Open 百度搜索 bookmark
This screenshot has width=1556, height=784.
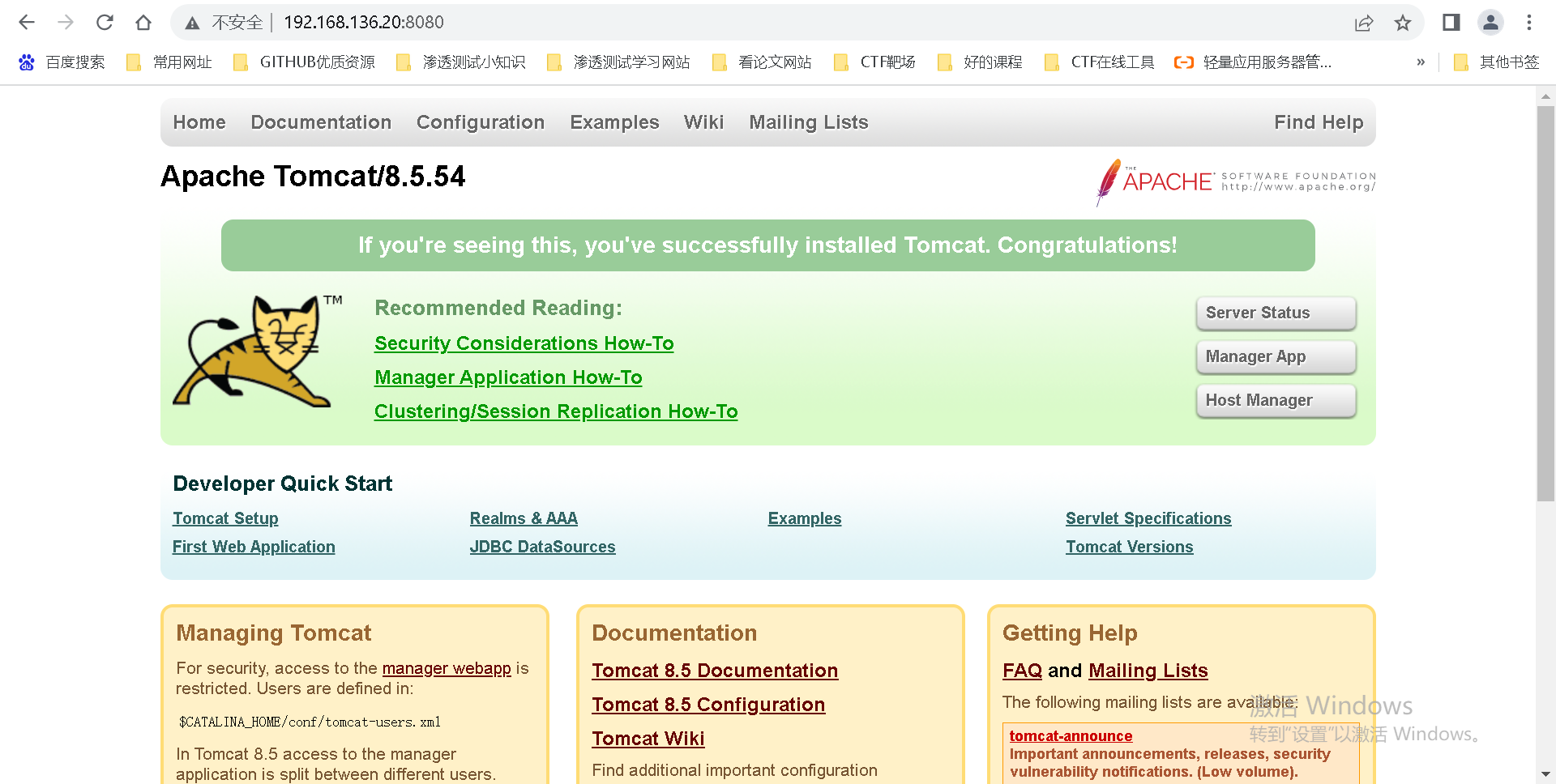62,62
